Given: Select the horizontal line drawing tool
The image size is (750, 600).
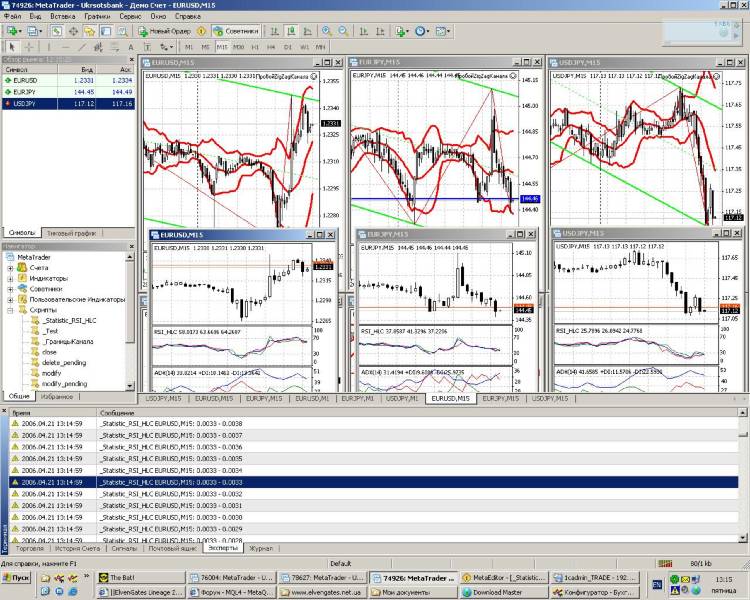Looking at the screenshot, I should pos(66,47).
